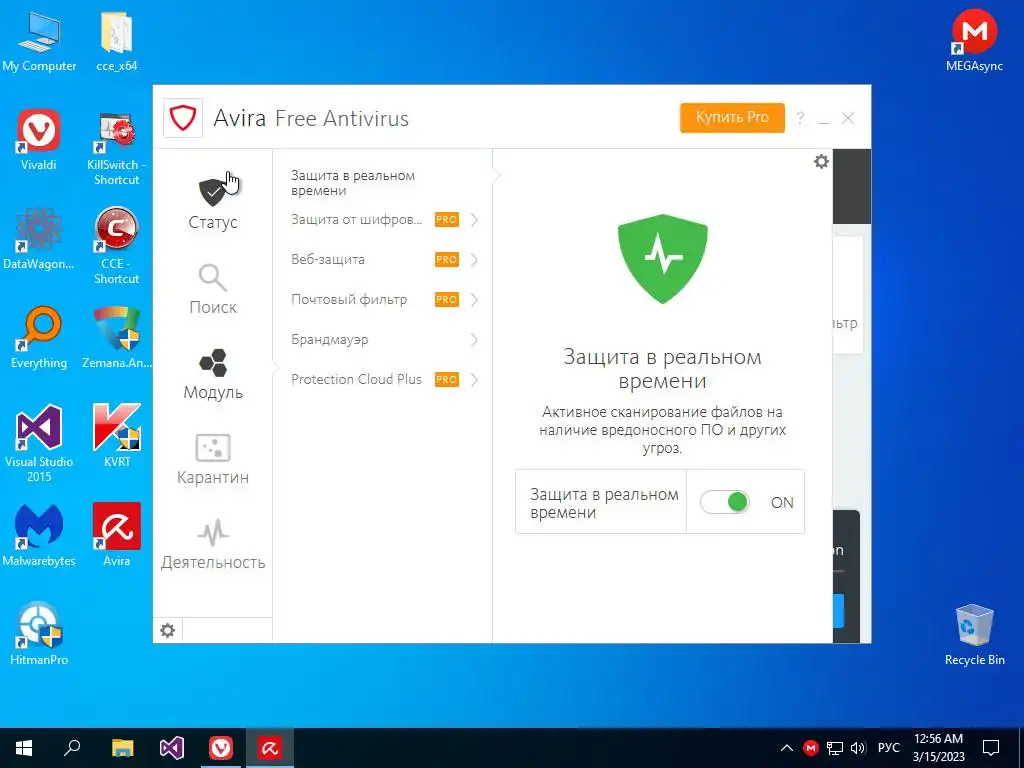Open File Explorer from taskbar
1024x768 pixels.
pos(122,748)
